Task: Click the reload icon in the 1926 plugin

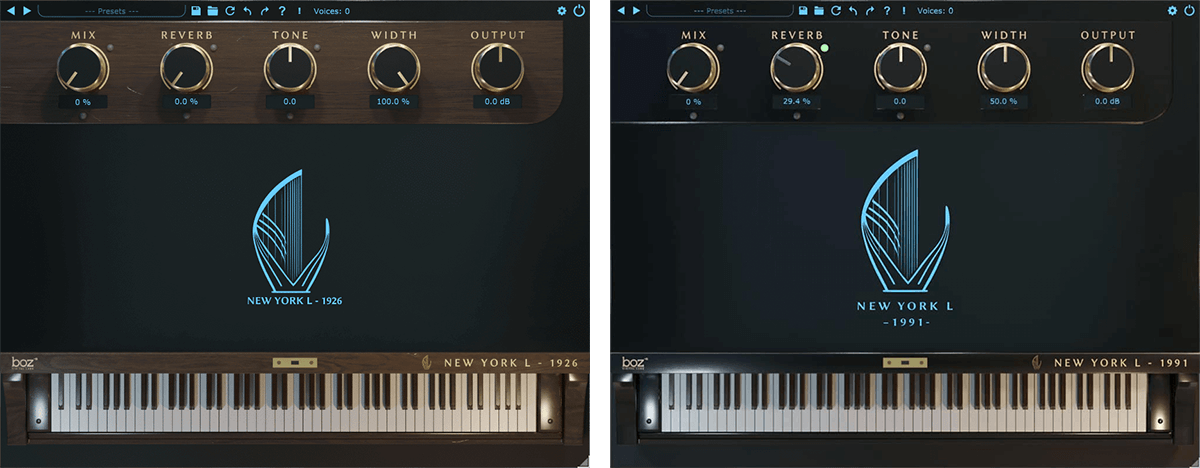Action: coord(230,11)
